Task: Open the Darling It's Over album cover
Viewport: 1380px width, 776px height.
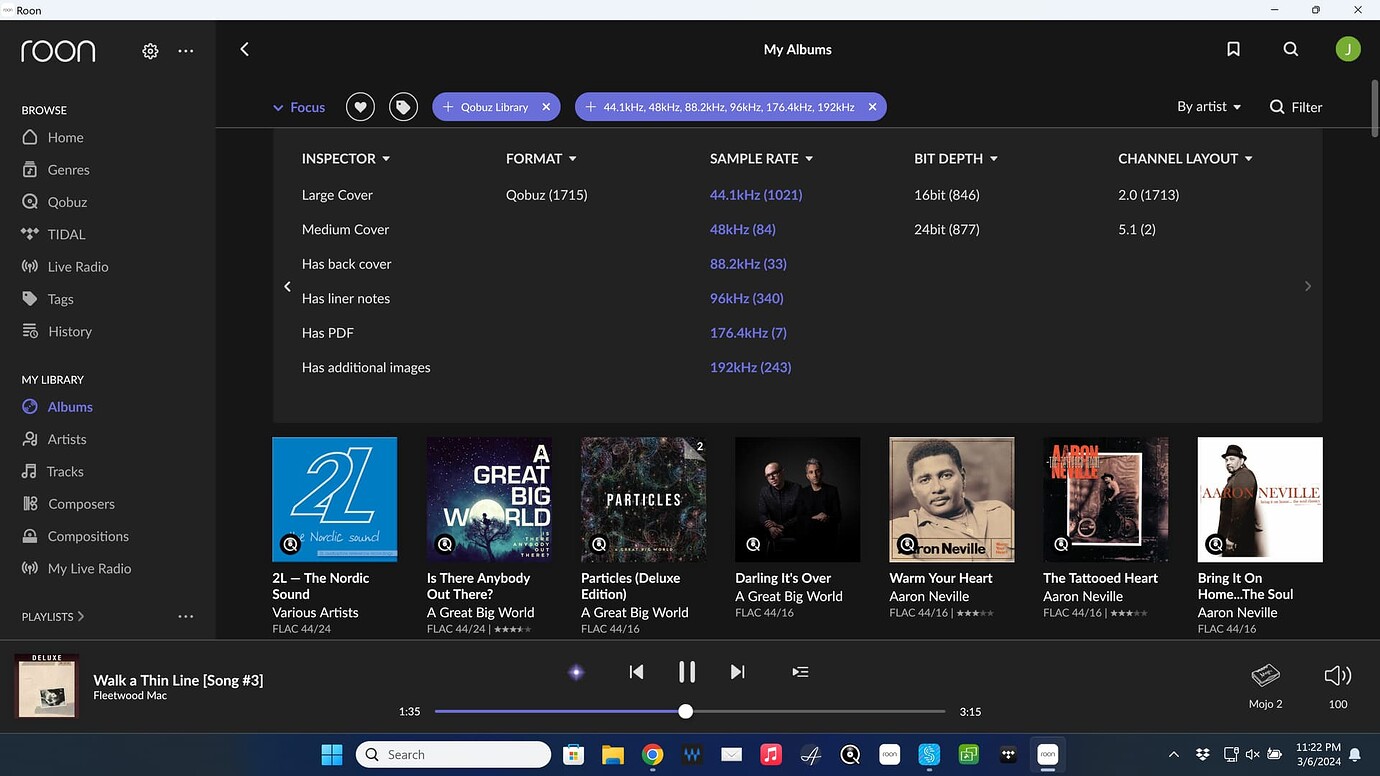Action: (x=797, y=498)
